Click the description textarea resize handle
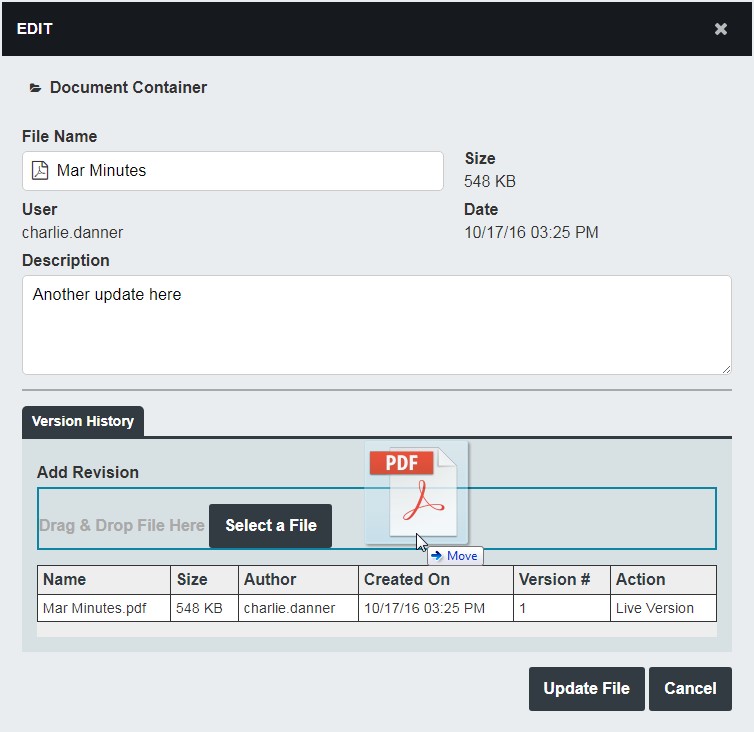This screenshot has width=754, height=732. coord(726,369)
